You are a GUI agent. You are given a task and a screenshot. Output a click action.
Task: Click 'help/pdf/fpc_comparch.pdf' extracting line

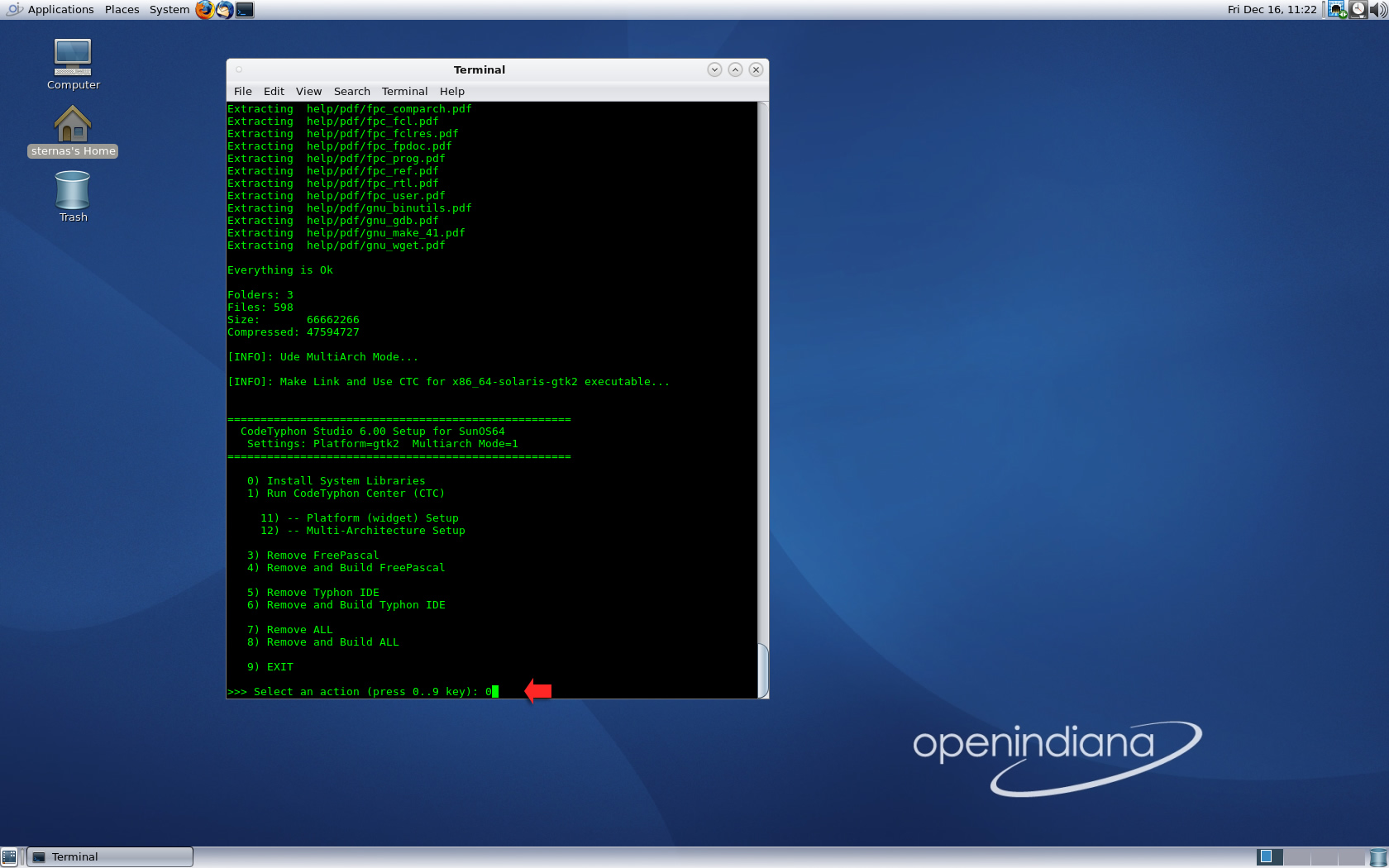tap(350, 109)
